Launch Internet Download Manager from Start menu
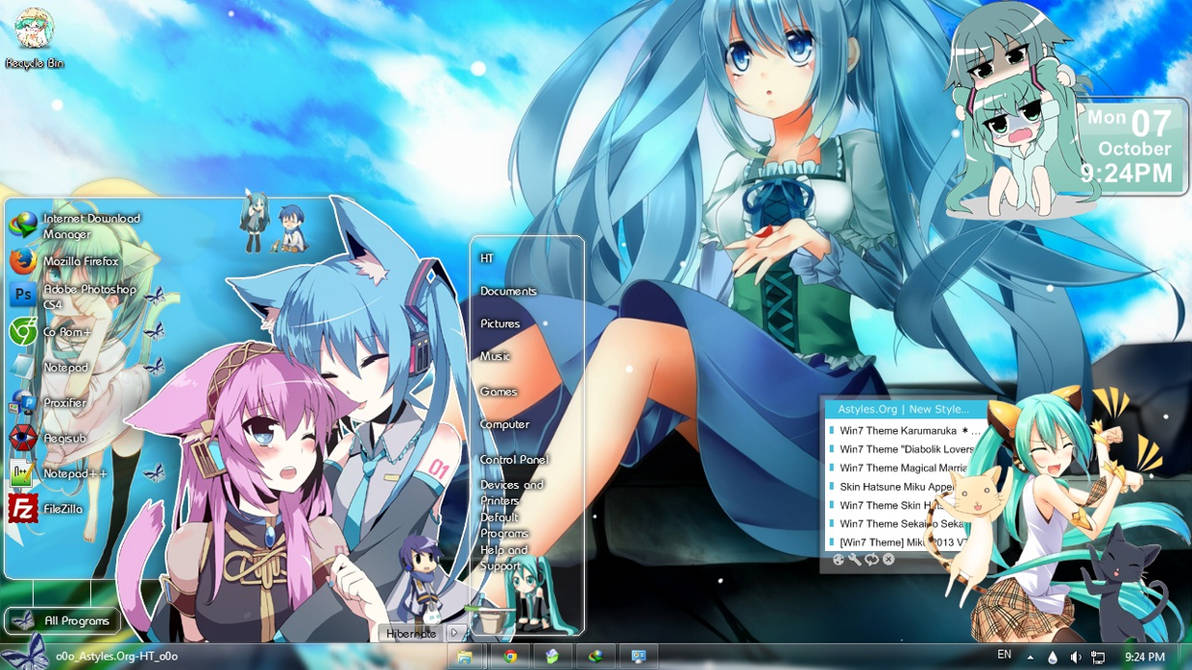This screenshot has width=1192, height=670. click(x=76, y=226)
